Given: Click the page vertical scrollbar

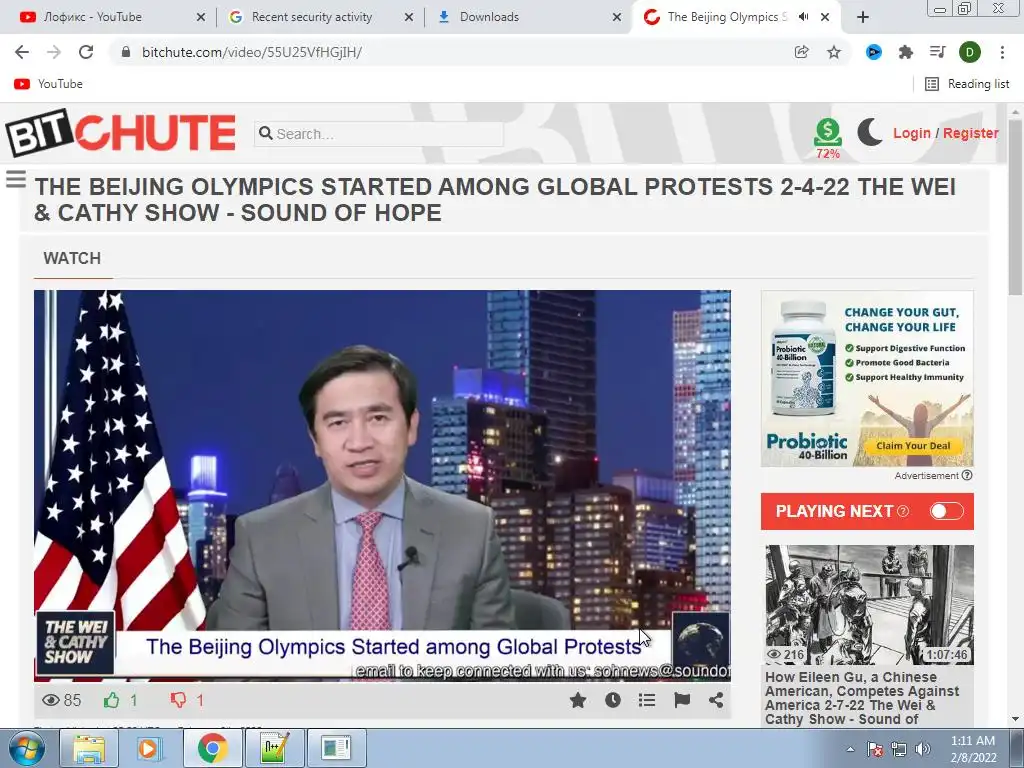Looking at the screenshot, I should (1015, 206).
